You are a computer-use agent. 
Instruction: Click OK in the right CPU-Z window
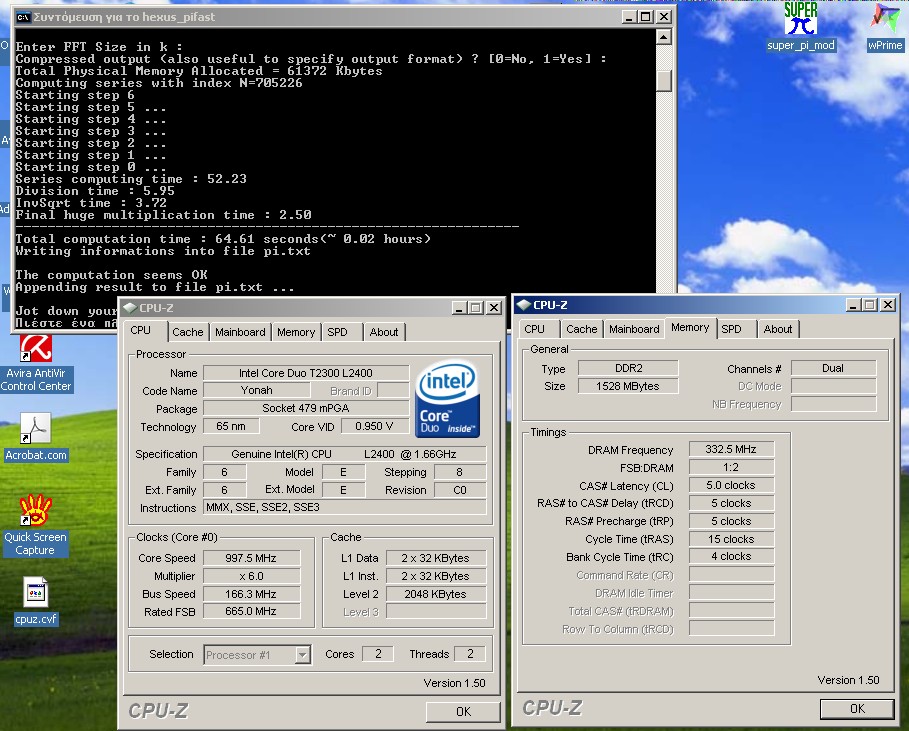click(x=857, y=708)
